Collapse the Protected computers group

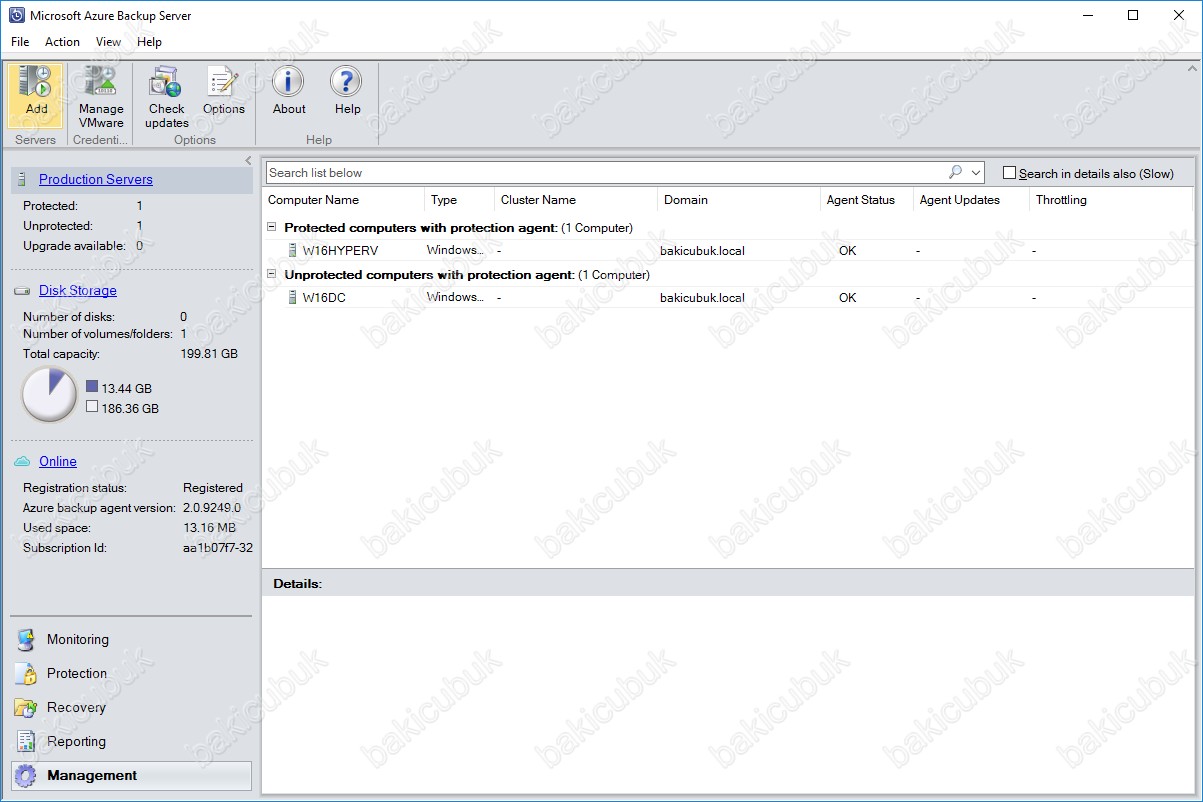click(x=272, y=228)
